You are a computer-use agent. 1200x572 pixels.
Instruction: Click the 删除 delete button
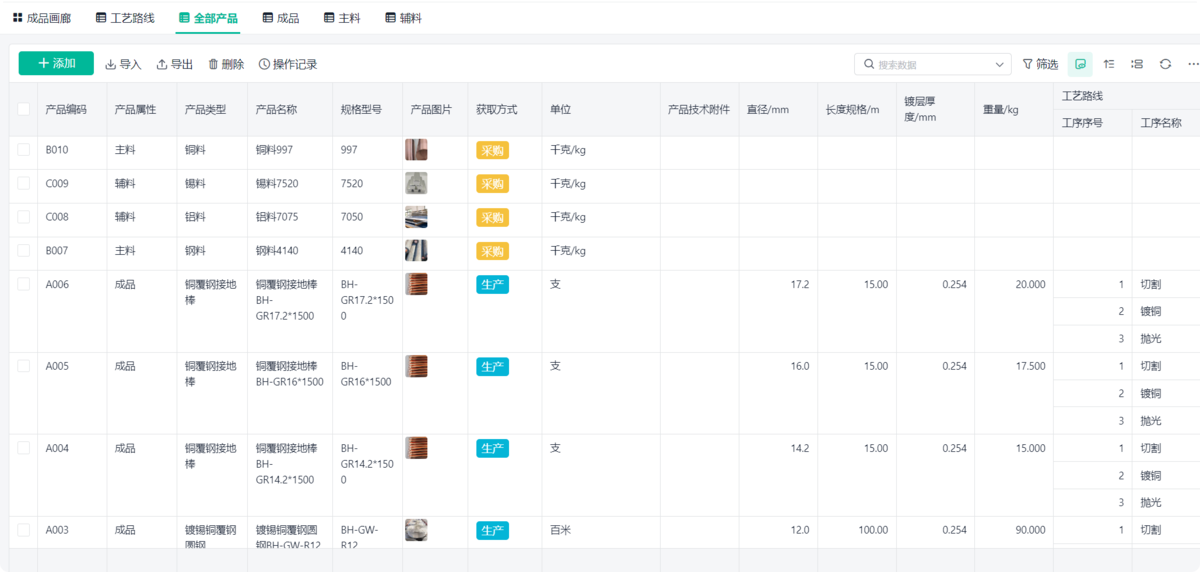(226, 64)
